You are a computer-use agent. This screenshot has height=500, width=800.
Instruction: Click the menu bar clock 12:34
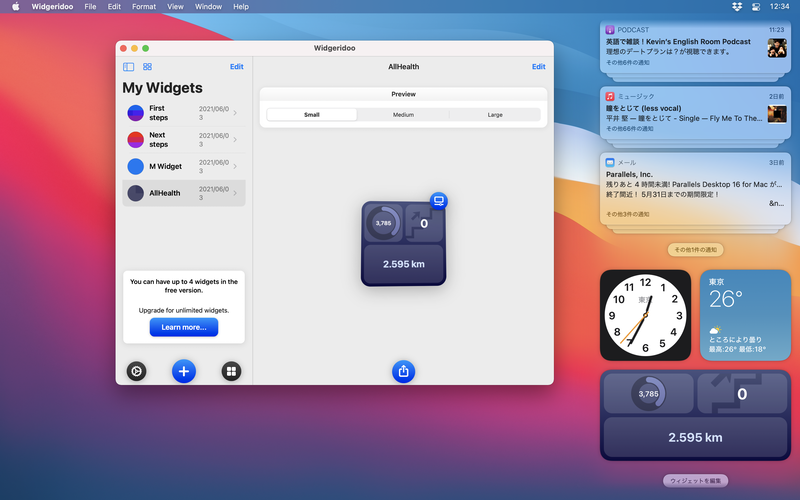[x=779, y=7]
